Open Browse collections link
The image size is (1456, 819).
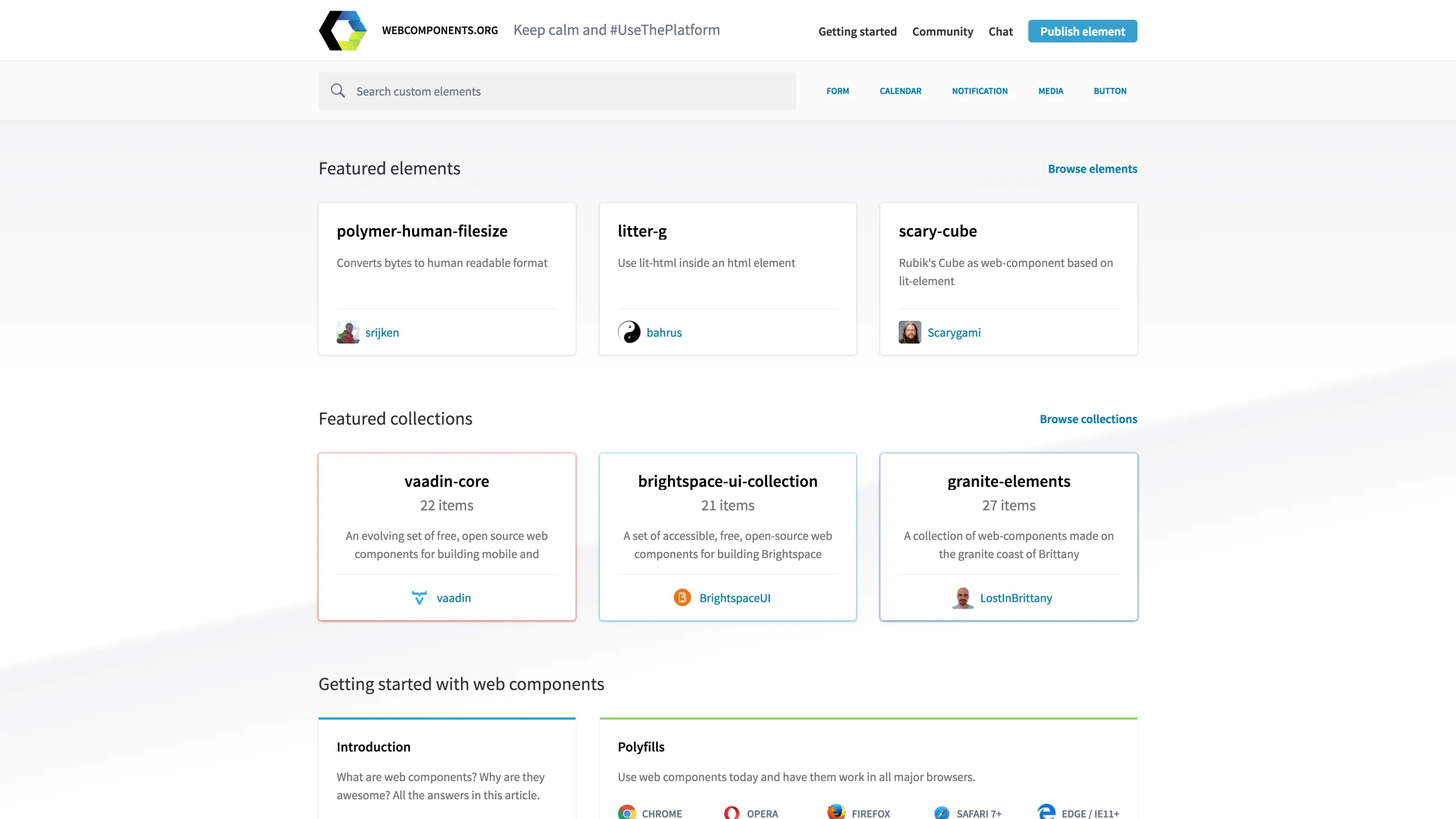point(1088,419)
